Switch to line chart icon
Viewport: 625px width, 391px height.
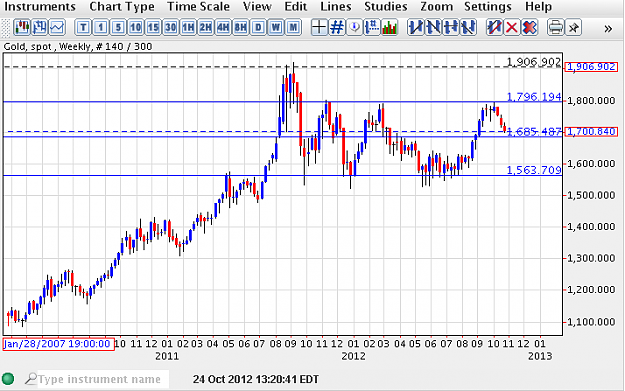(x=57, y=28)
